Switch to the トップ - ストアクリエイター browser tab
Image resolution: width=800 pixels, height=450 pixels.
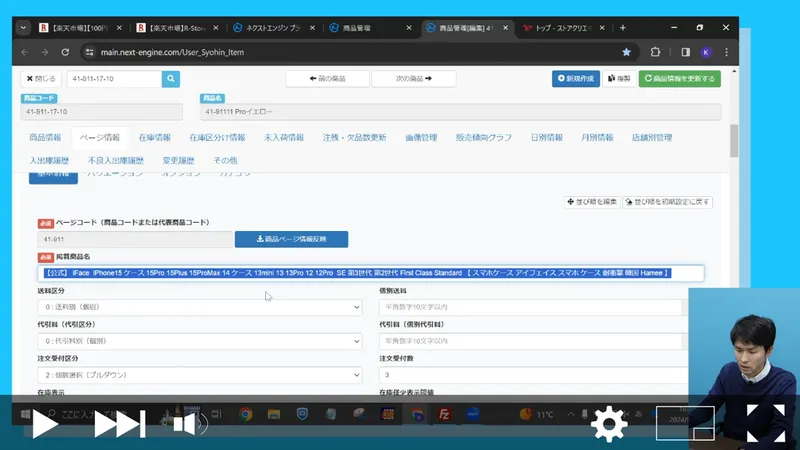click(563, 28)
